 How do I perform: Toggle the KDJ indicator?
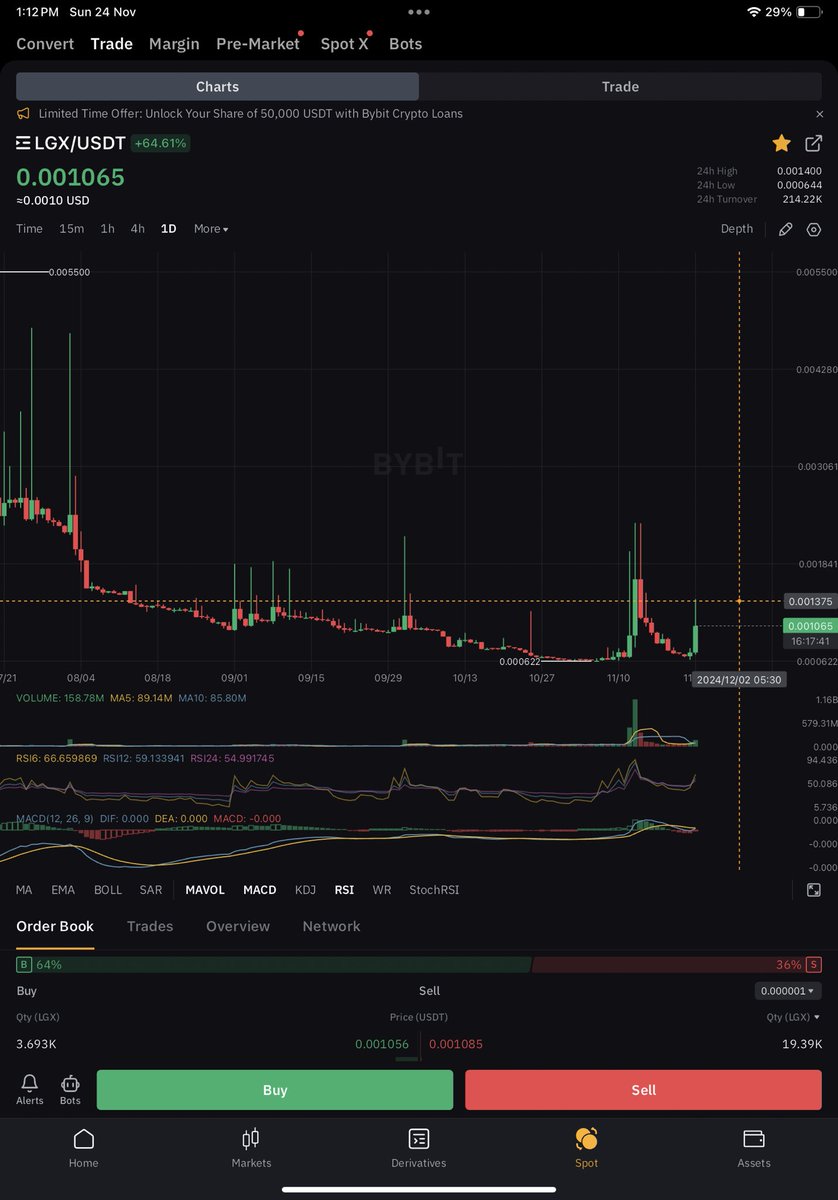pos(306,890)
